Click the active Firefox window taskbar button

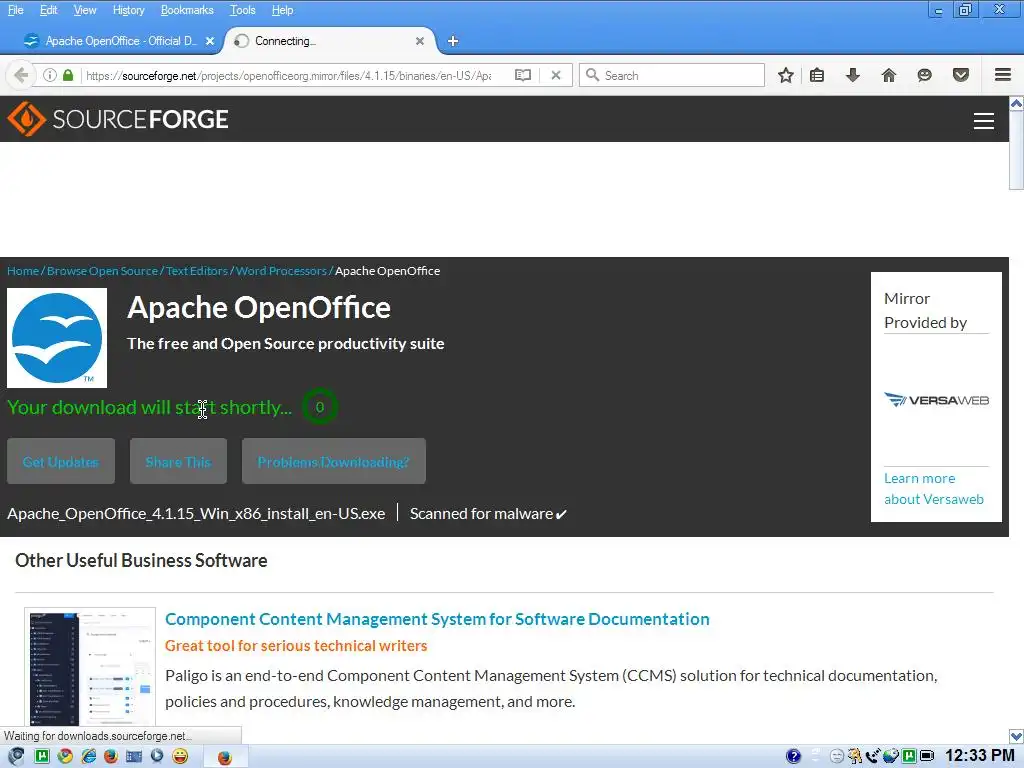(x=225, y=756)
